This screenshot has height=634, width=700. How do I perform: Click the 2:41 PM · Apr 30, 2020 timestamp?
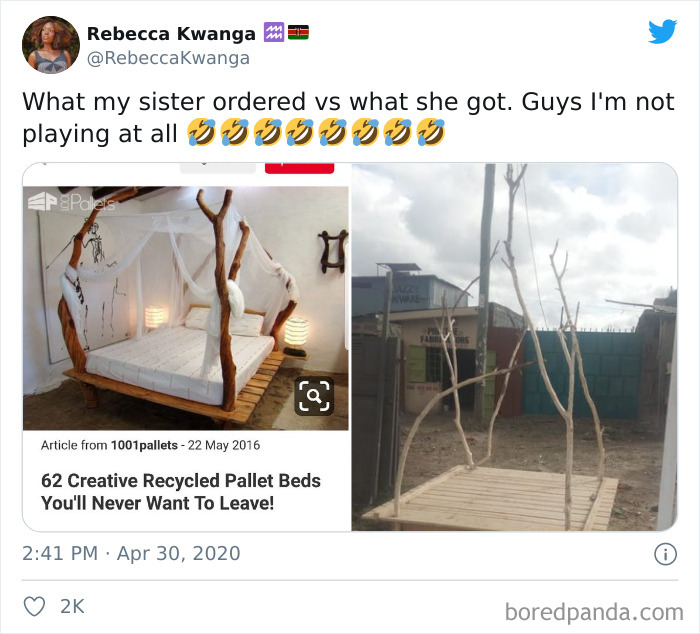pyautogui.click(x=131, y=553)
